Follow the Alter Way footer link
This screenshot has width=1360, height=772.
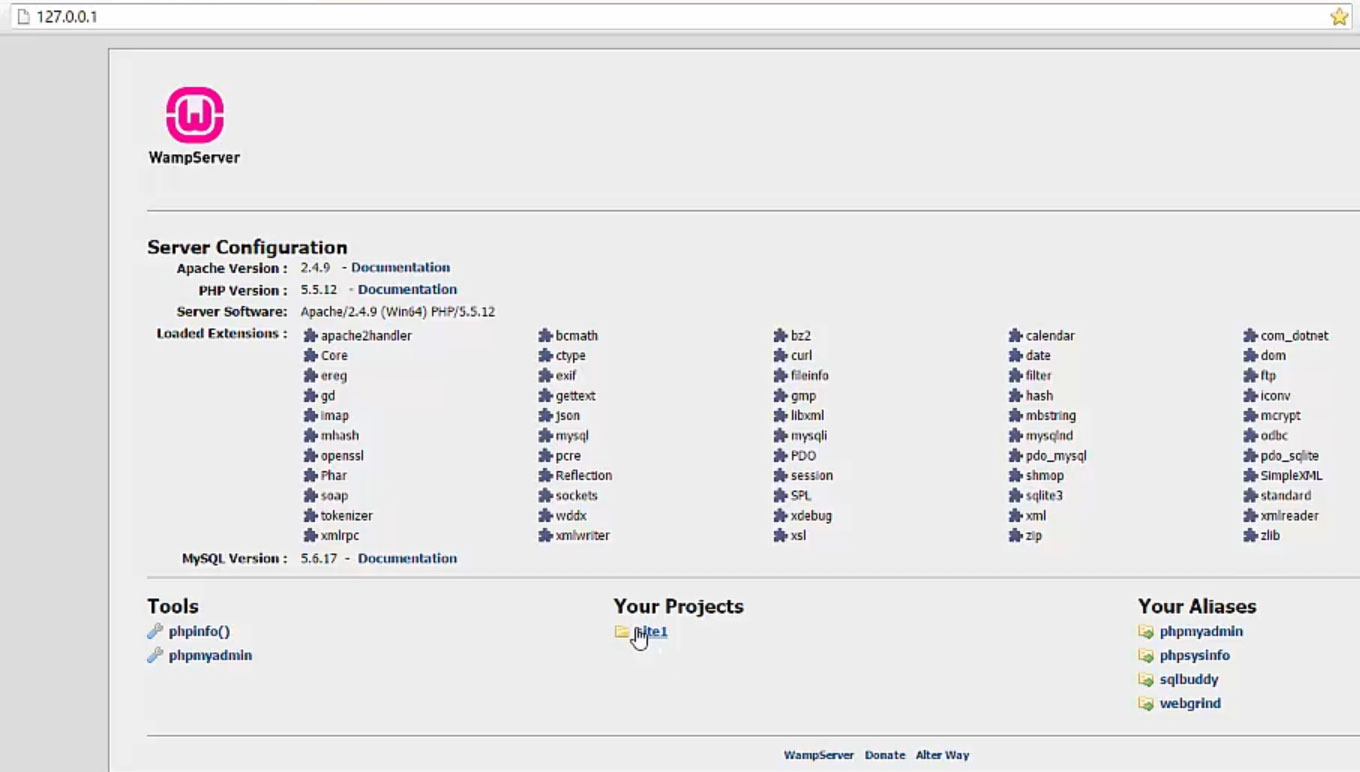[942, 755]
